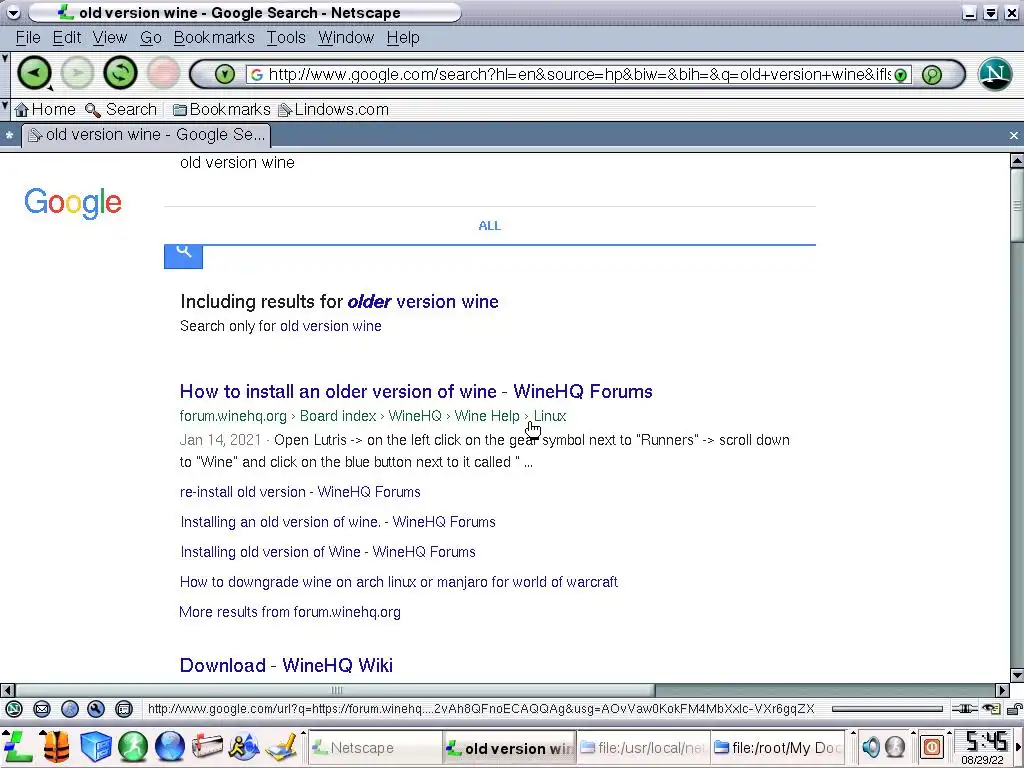Open the Window menu
This screenshot has width=1024, height=768.
tap(346, 38)
